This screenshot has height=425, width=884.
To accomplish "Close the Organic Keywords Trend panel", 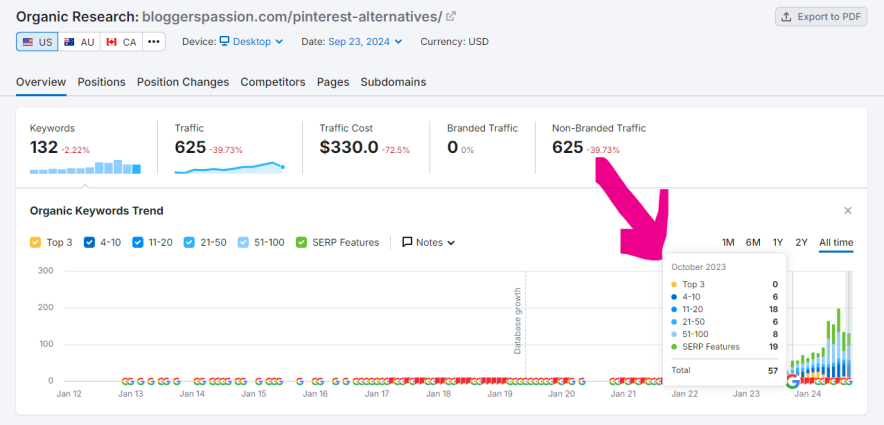I will coord(847,211).
